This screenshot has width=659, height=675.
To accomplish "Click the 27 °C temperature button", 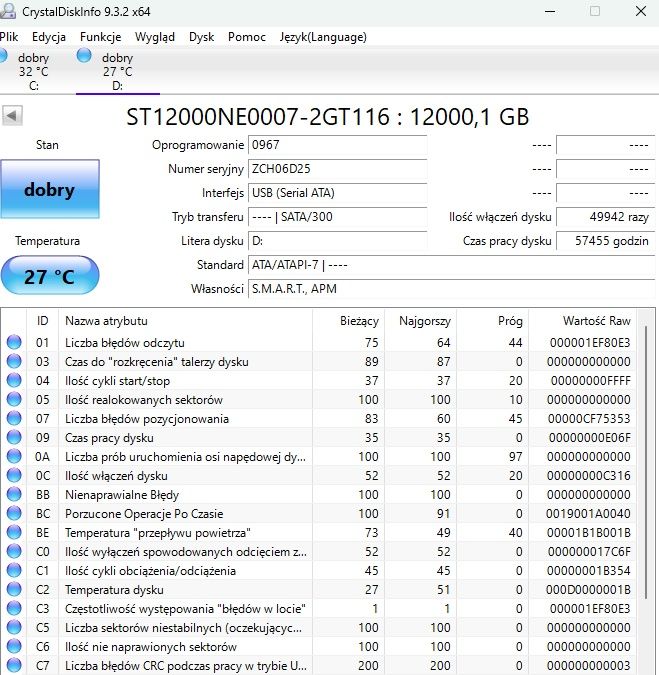I will coord(50,276).
